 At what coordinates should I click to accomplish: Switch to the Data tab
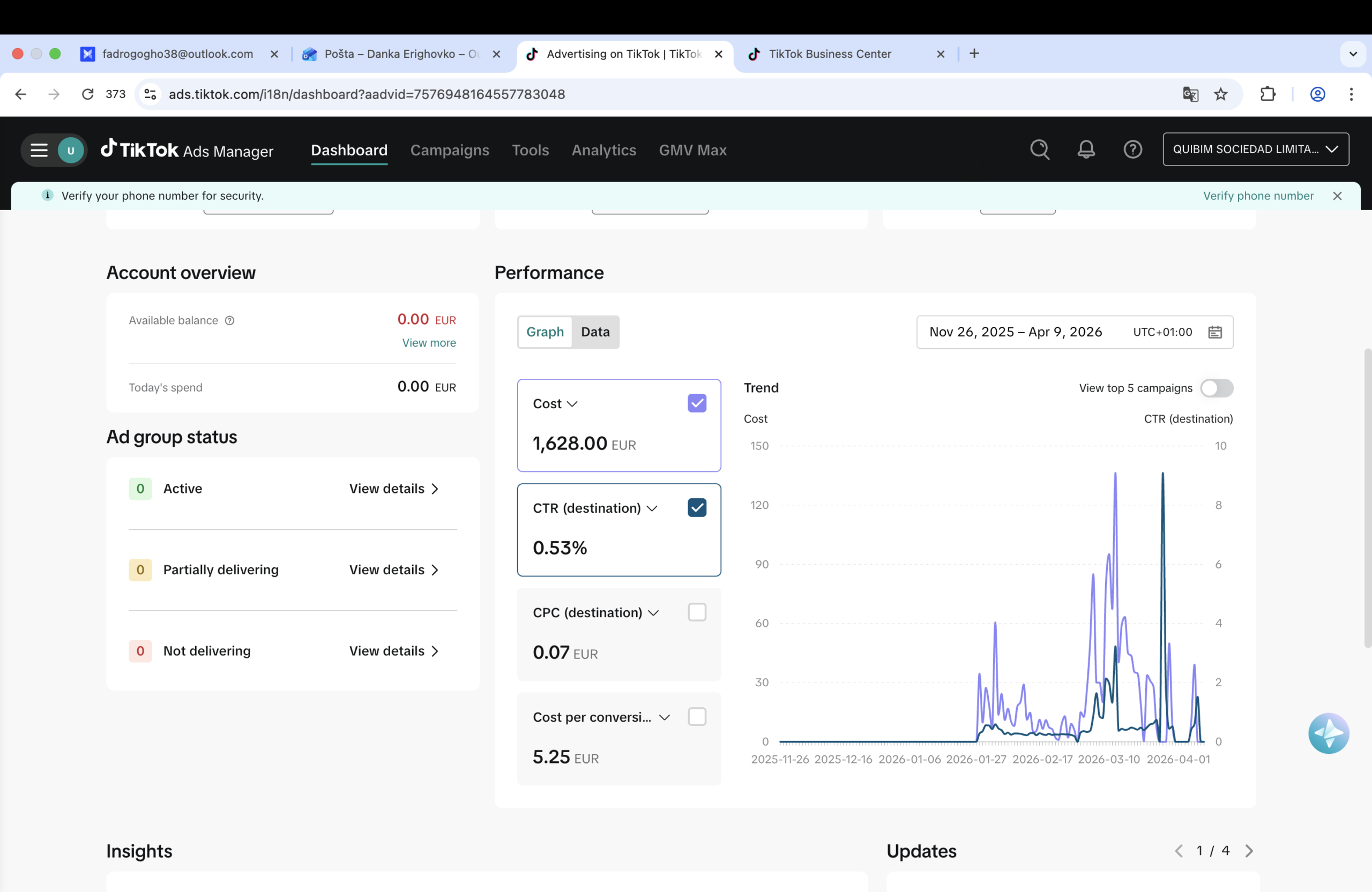pyautogui.click(x=595, y=332)
